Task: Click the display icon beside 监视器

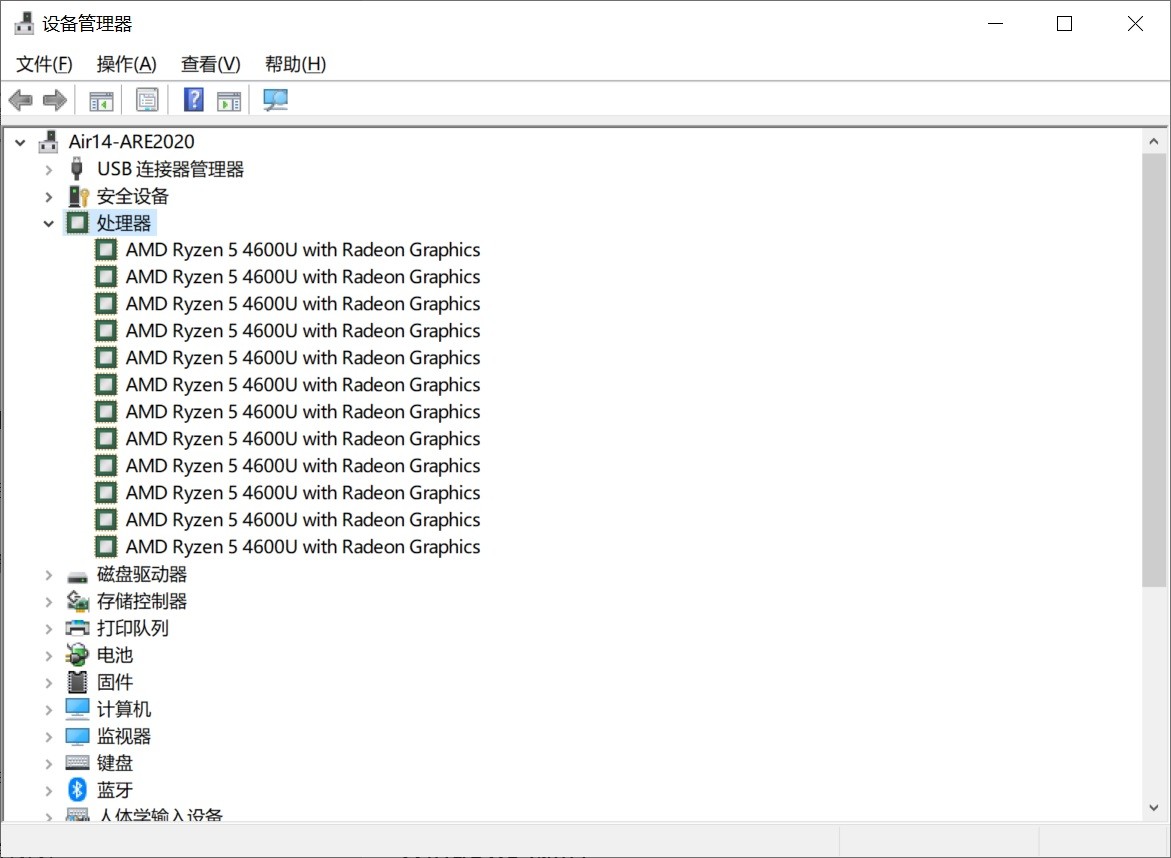Action: point(78,736)
